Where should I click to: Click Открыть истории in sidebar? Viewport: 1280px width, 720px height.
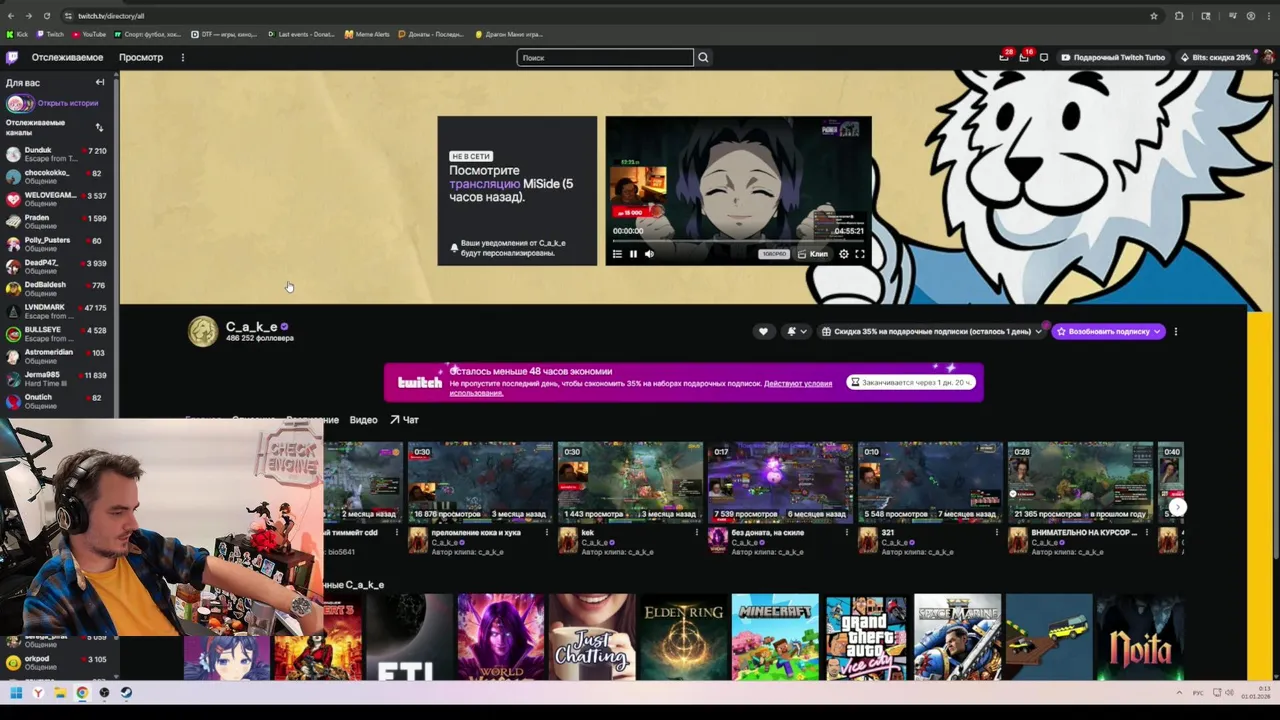[68, 103]
